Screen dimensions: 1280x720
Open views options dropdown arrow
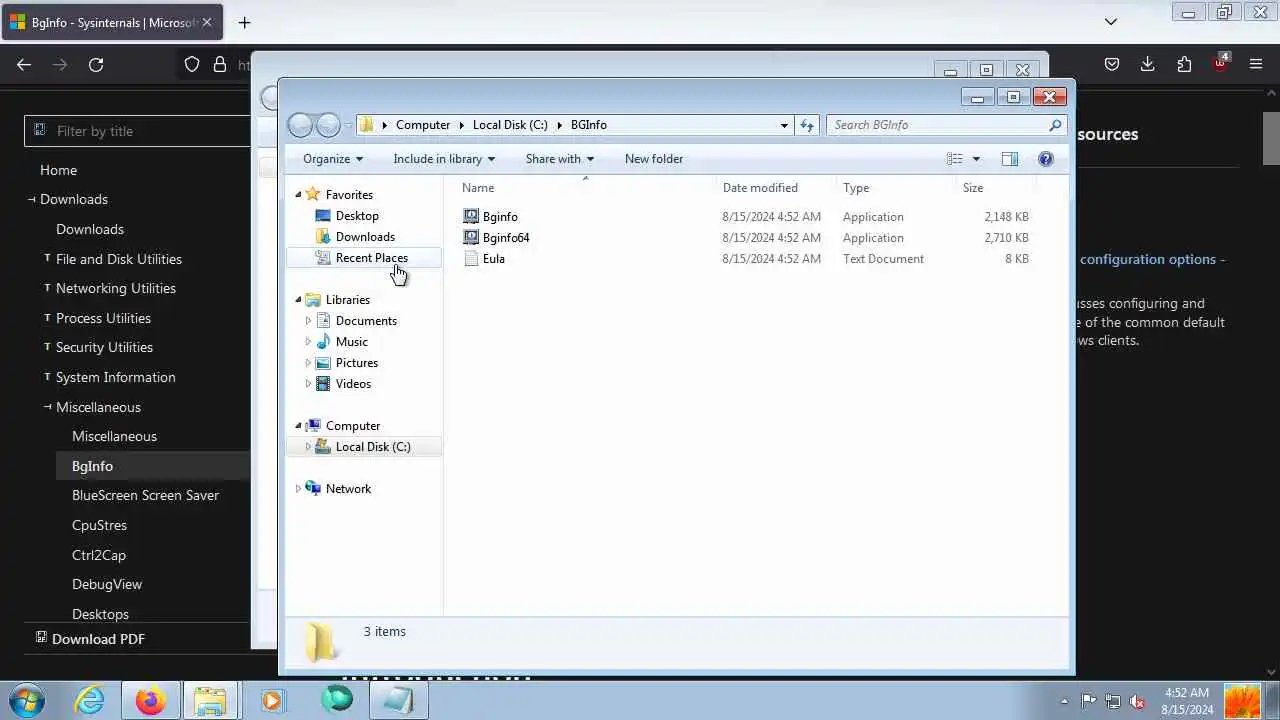pos(976,159)
